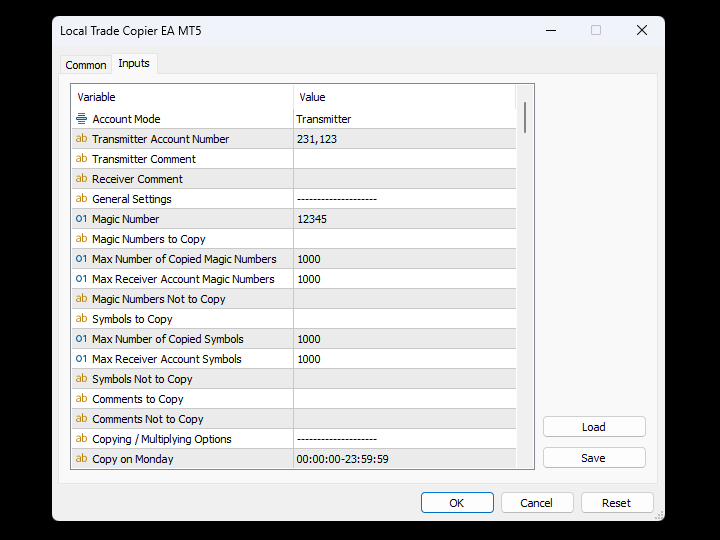The height and width of the screenshot is (540, 720).
Task: Select the 'Magic Numbers to Copy' label
Action: (x=149, y=239)
